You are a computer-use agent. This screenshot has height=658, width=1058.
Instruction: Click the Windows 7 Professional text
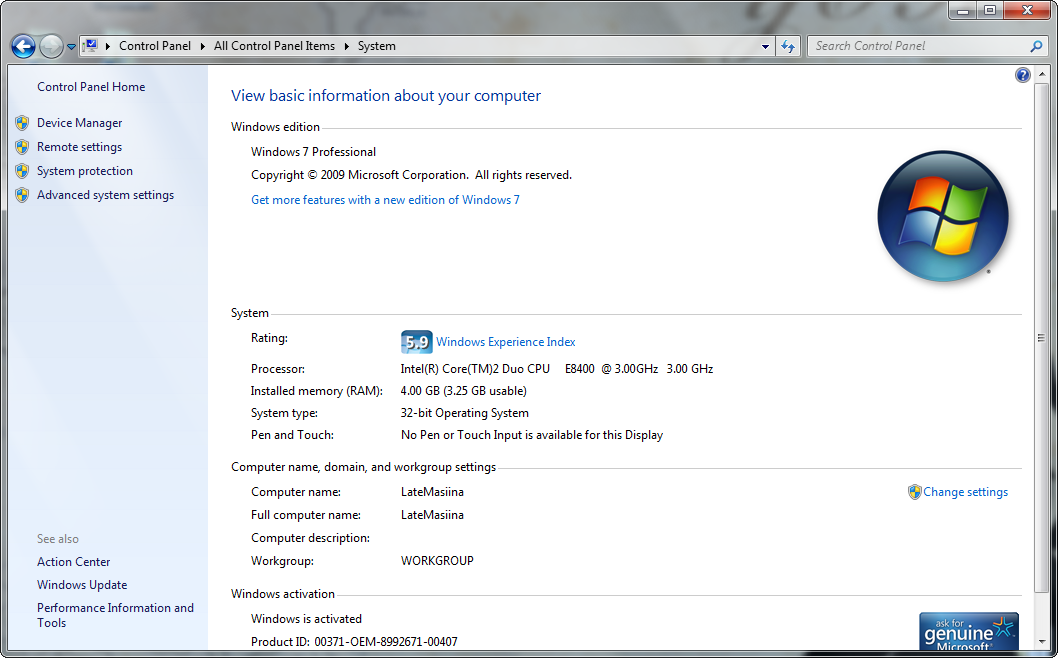pyautogui.click(x=314, y=152)
